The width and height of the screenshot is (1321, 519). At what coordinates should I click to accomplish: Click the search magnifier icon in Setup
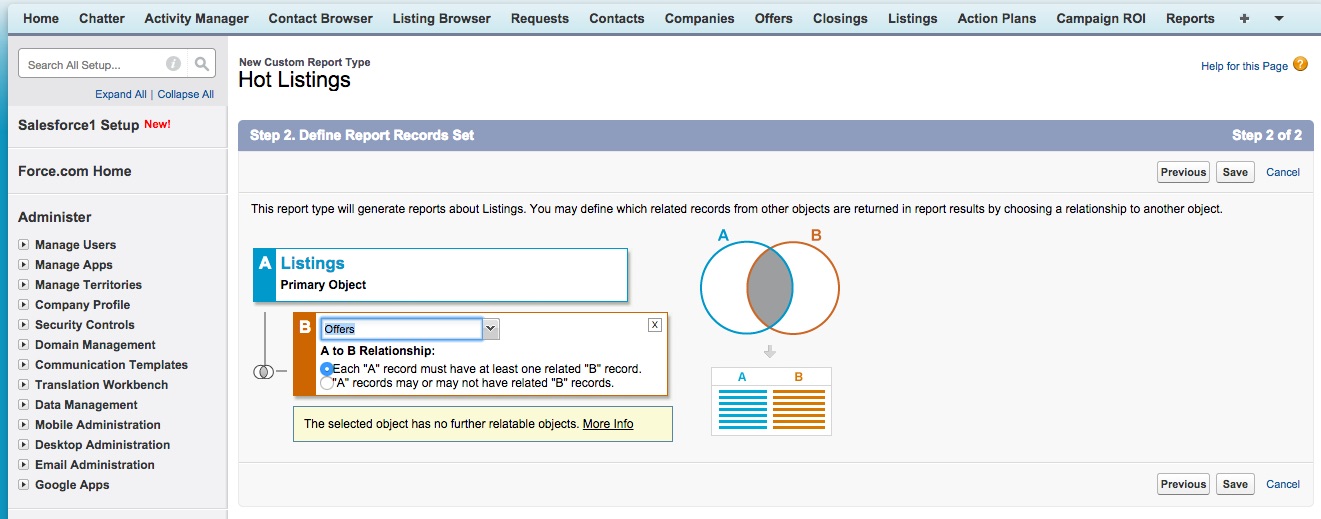(202, 64)
